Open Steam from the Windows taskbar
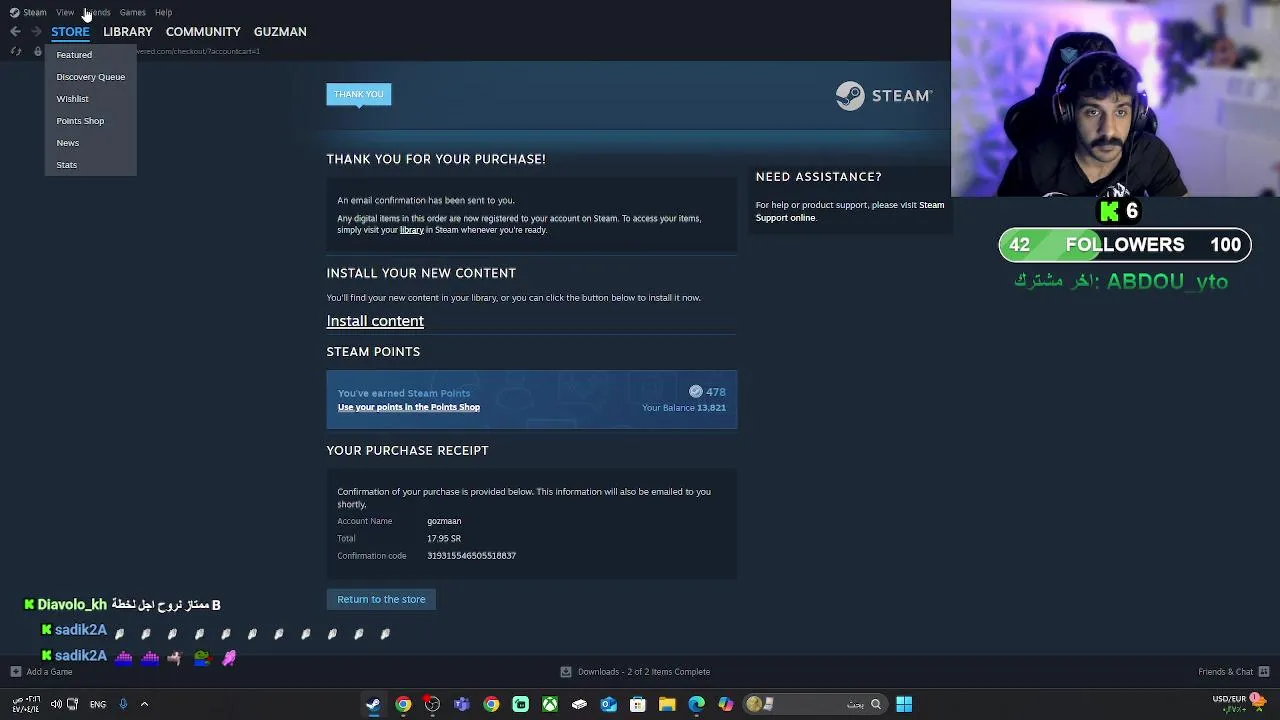1280x720 pixels. pos(373,704)
